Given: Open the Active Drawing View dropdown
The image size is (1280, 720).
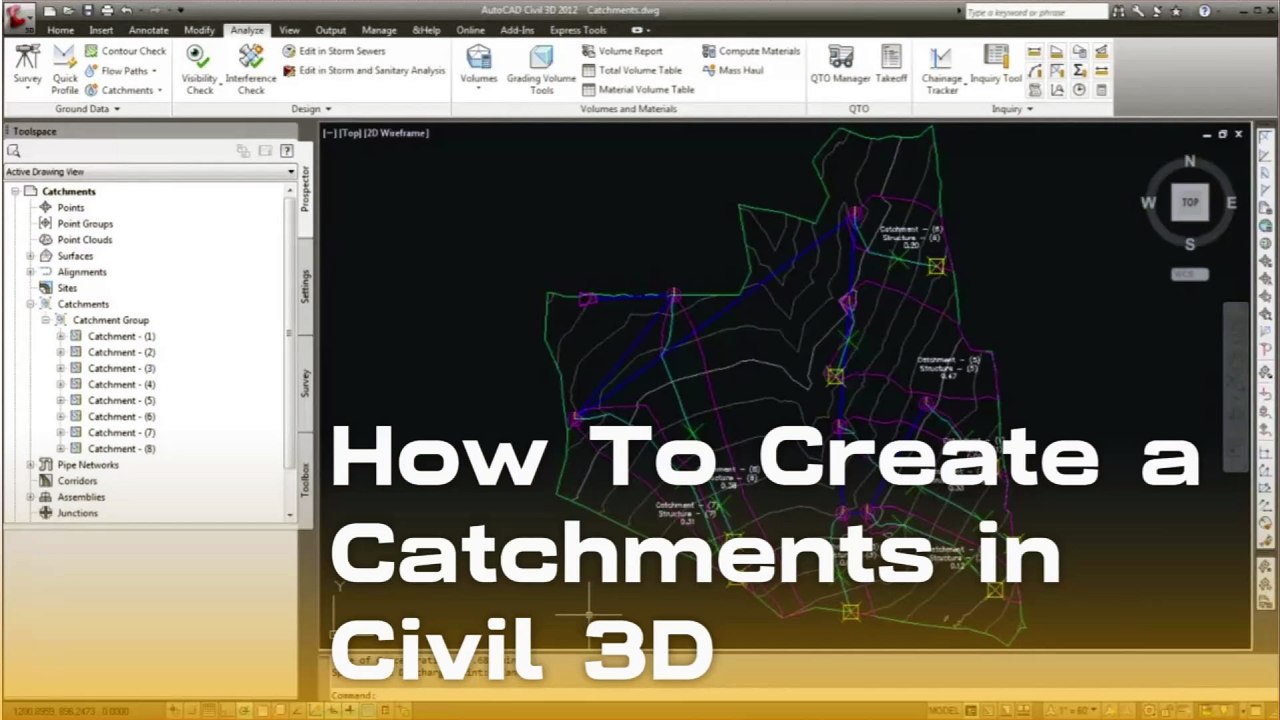Looking at the screenshot, I should coord(150,172).
